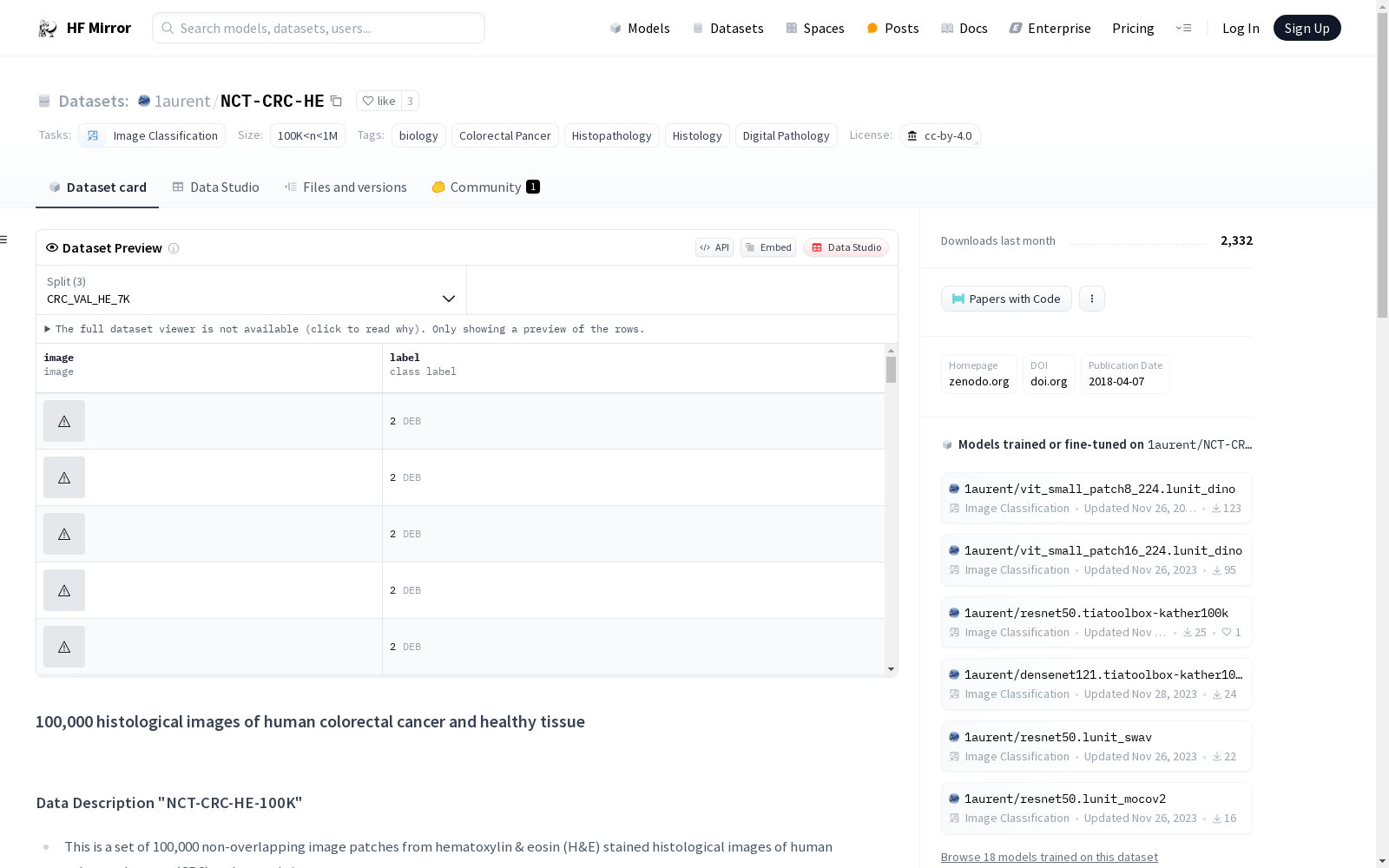Image resolution: width=1389 pixels, height=868 pixels.
Task: Click the Embed button
Action: [768, 247]
